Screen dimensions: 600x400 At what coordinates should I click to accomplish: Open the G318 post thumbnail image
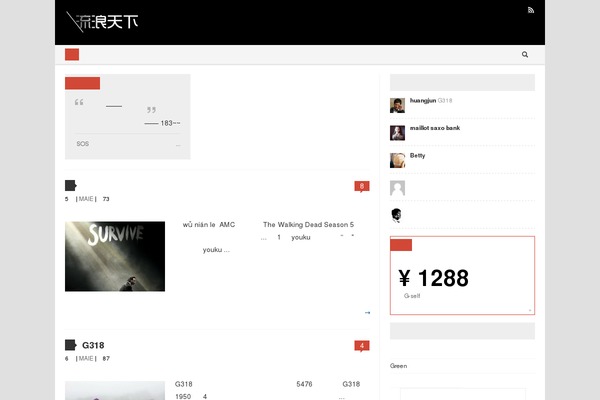point(115,390)
